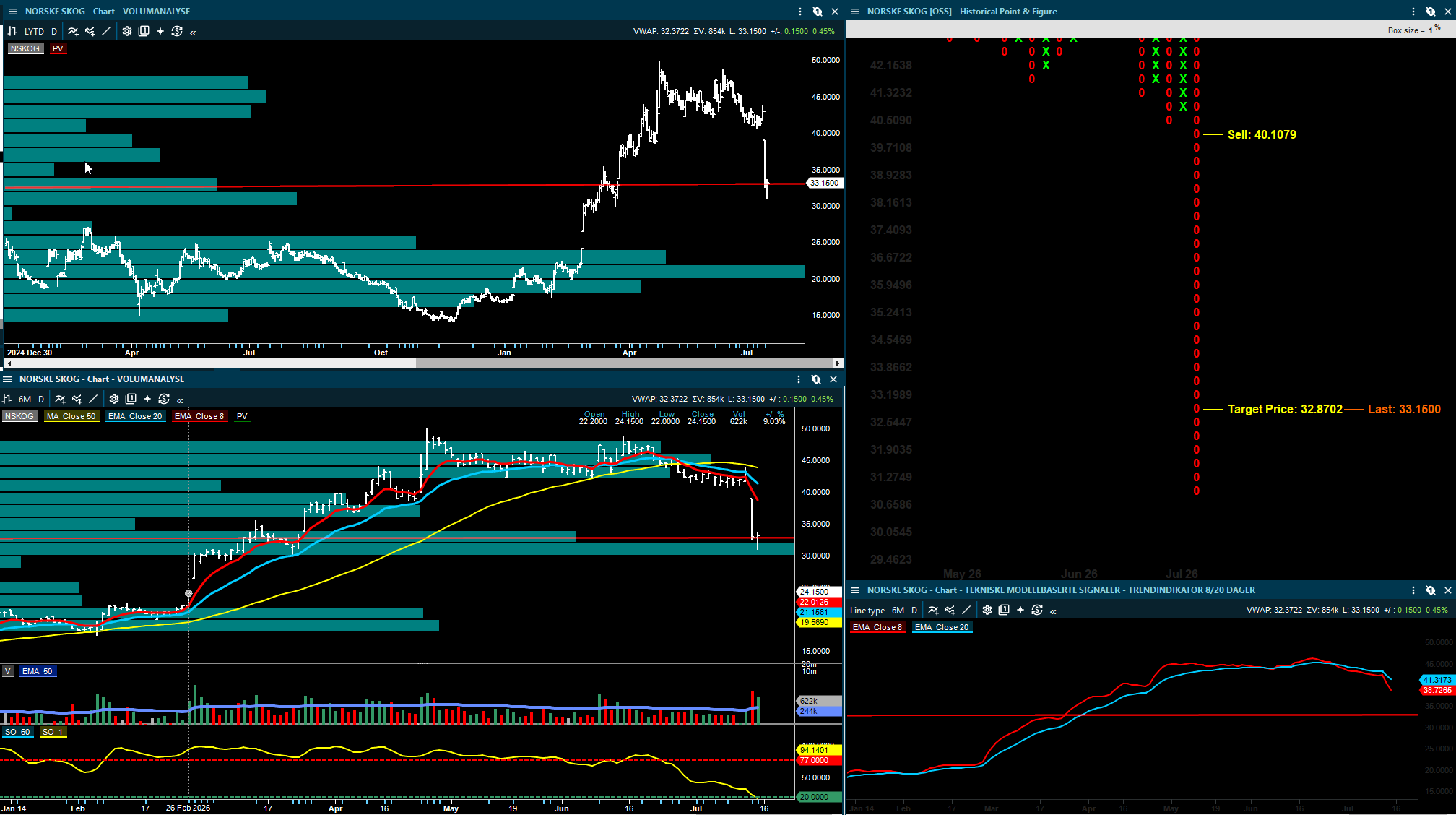This screenshot has width=1456, height=815.
Task: Open kebab menu of TRENDINDIKATOR chart
Action: pos(1413,590)
